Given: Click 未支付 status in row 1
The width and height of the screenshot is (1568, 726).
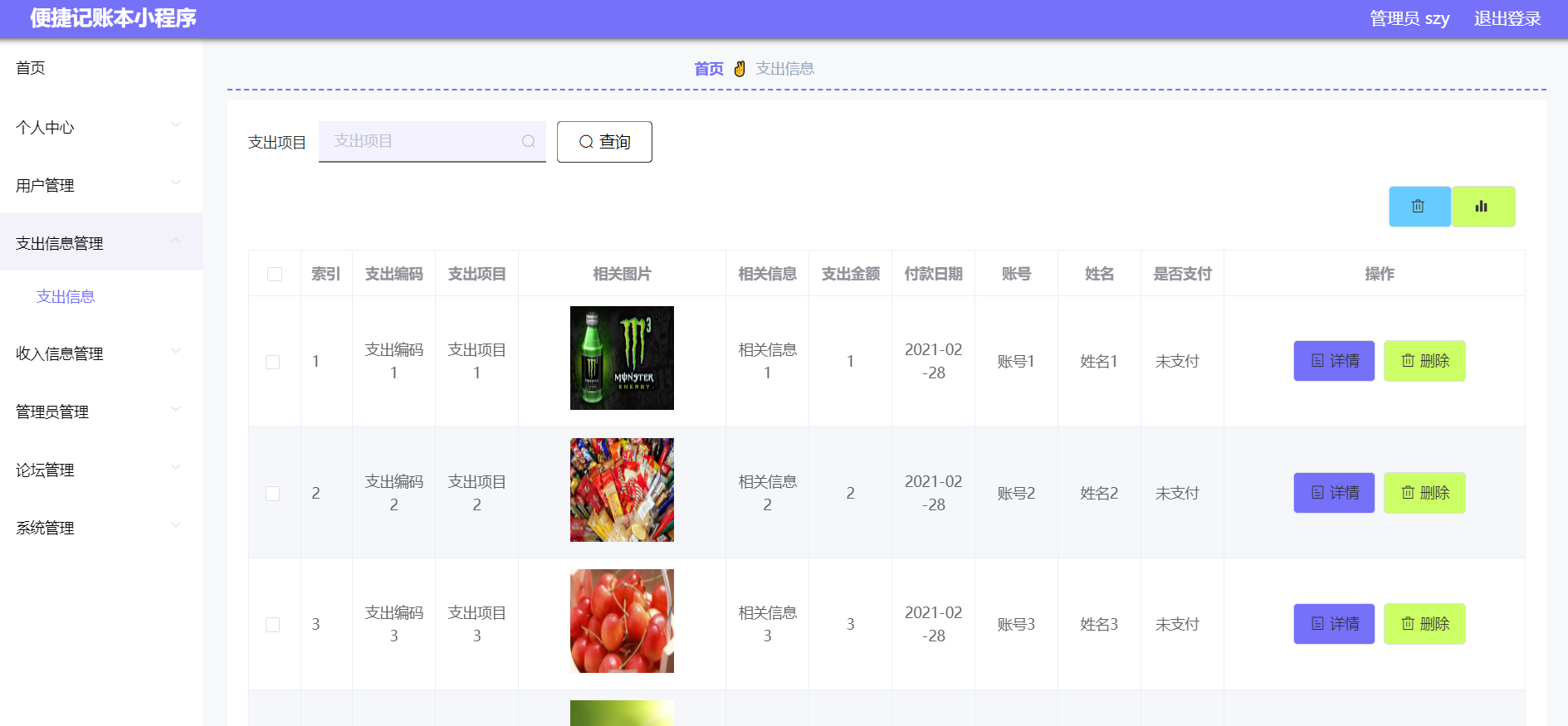Looking at the screenshot, I should click(1177, 362).
